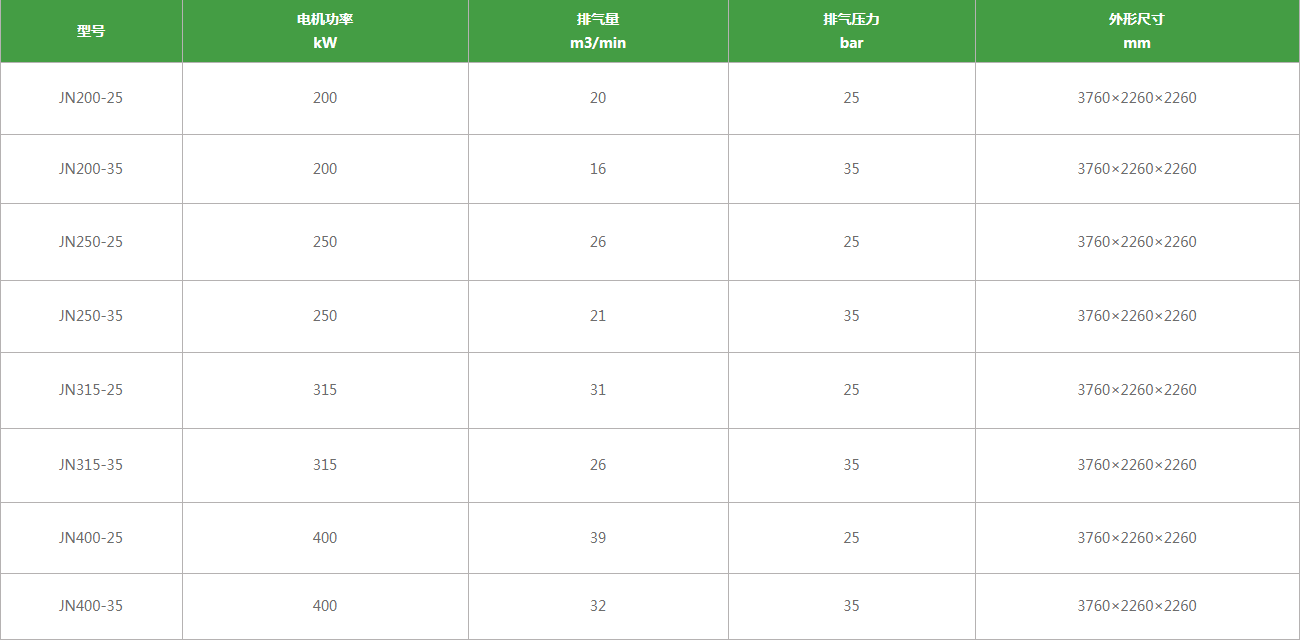Select the JN315-25 model cell
Image resolution: width=1300 pixels, height=640 pixels.
coord(91,390)
